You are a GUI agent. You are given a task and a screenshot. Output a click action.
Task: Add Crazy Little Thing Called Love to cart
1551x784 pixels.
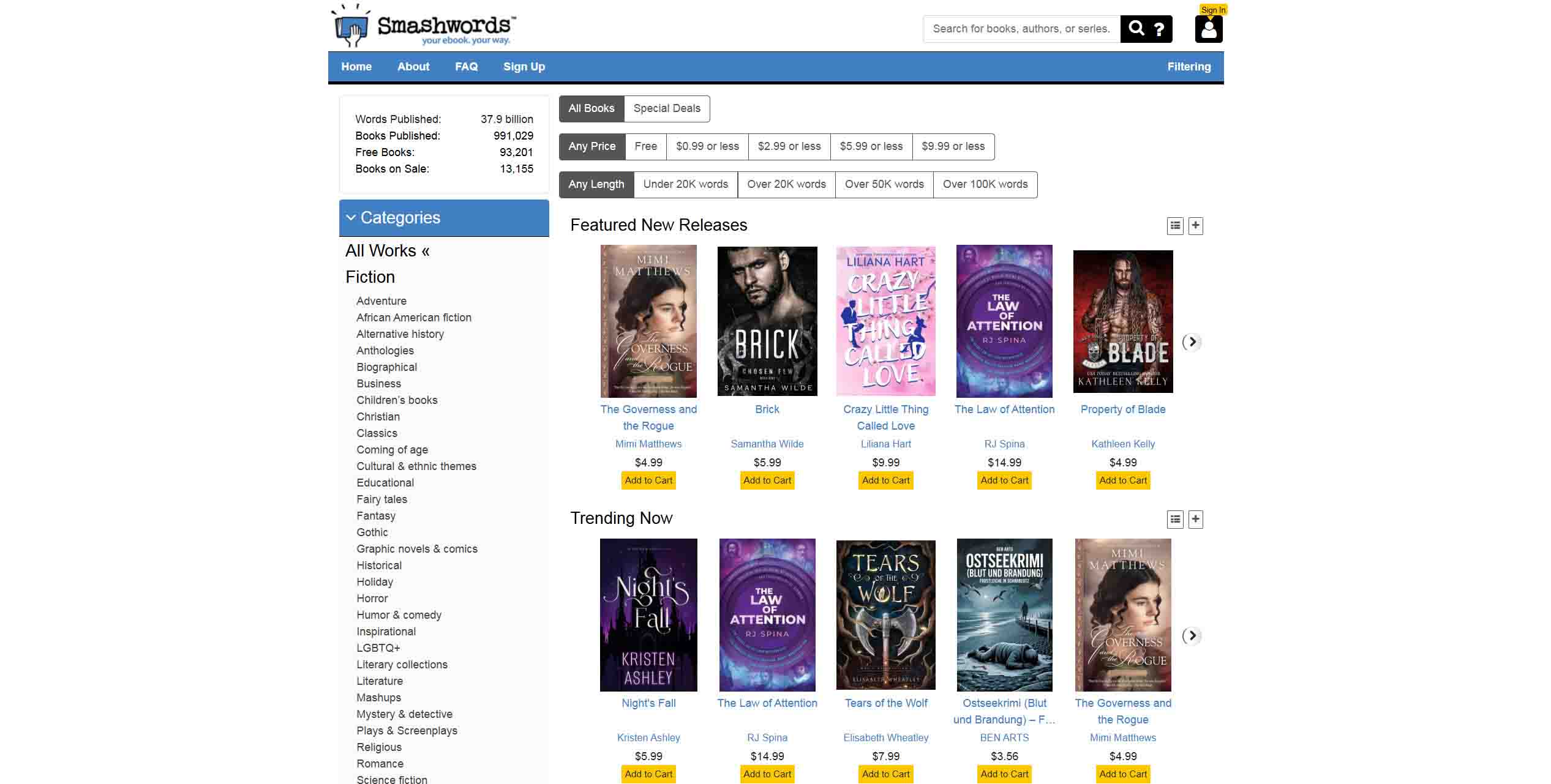[886, 480]
